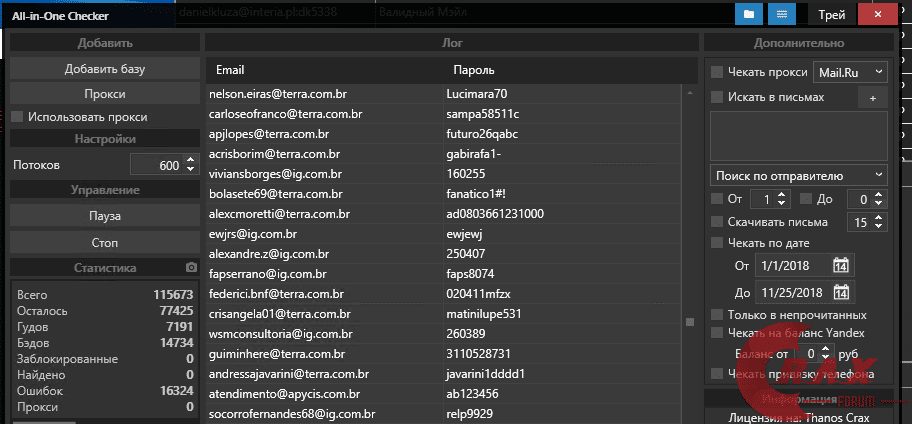Image resolution: width=912 pixels, height=424 pixels.
Task: Select row federici.bnf@terra.com.br
Action: 443,293
